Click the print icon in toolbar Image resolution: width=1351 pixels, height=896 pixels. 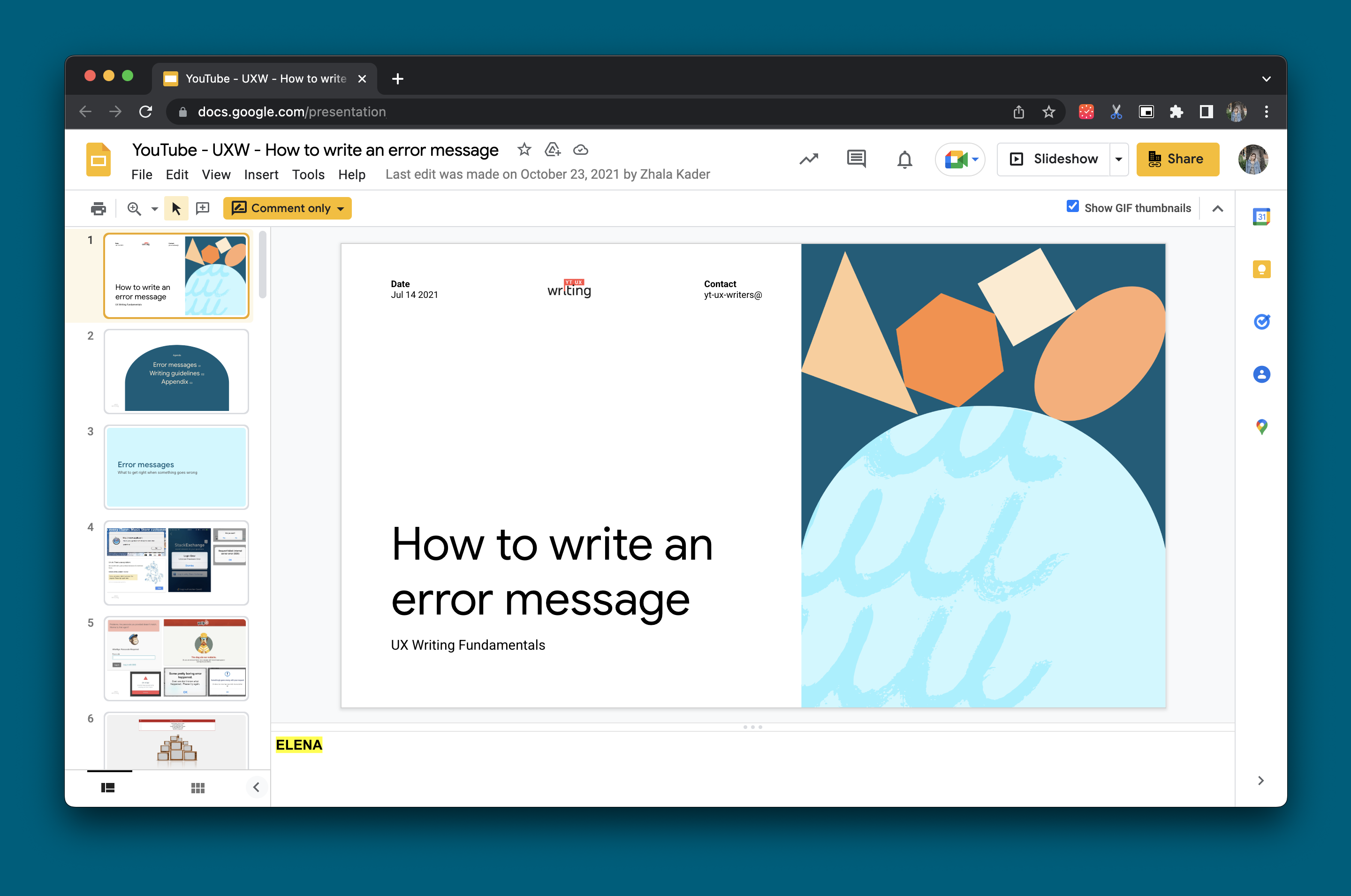(98, 209)
